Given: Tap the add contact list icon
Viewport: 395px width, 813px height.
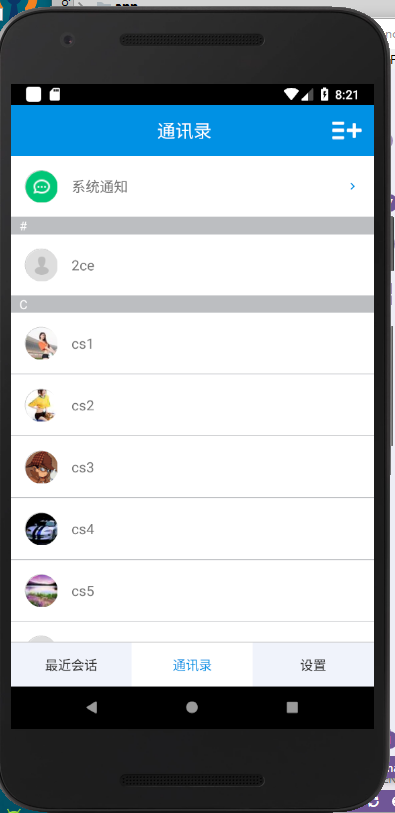Looking at the screenshot, I should 346,131.
